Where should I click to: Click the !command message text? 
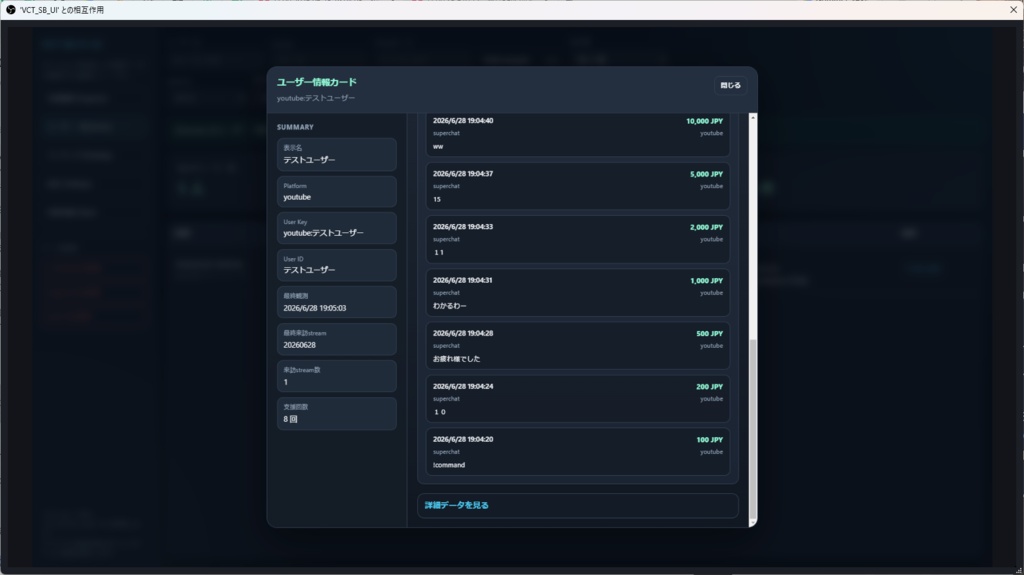pos(449,465)
